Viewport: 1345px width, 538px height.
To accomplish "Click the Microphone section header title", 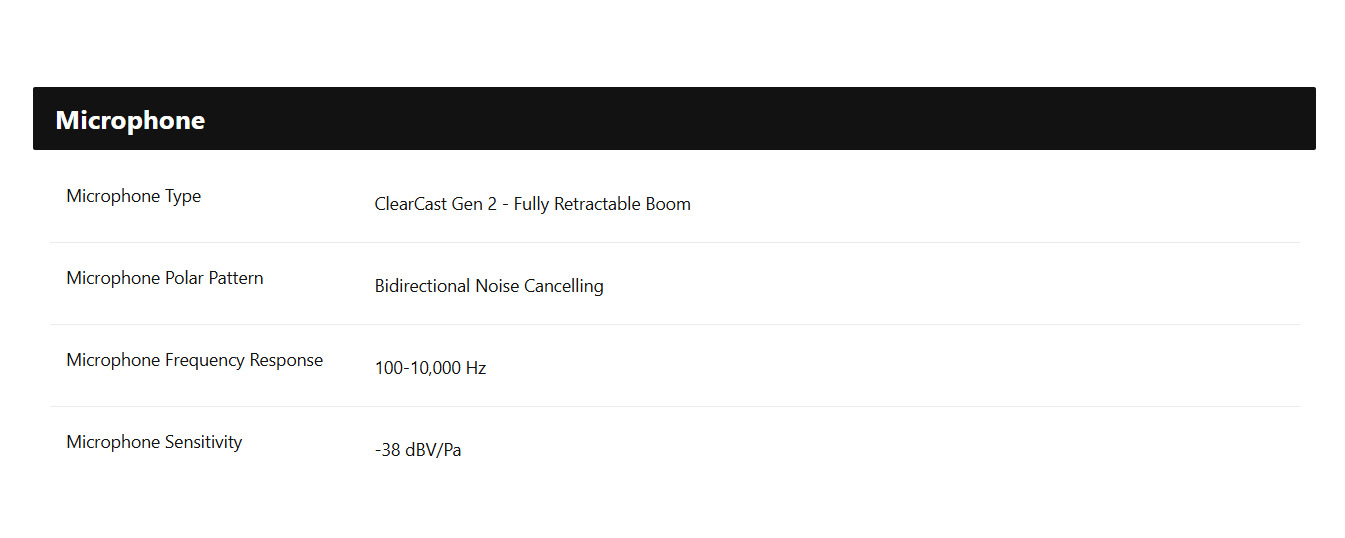I will [x=130, y=120].
